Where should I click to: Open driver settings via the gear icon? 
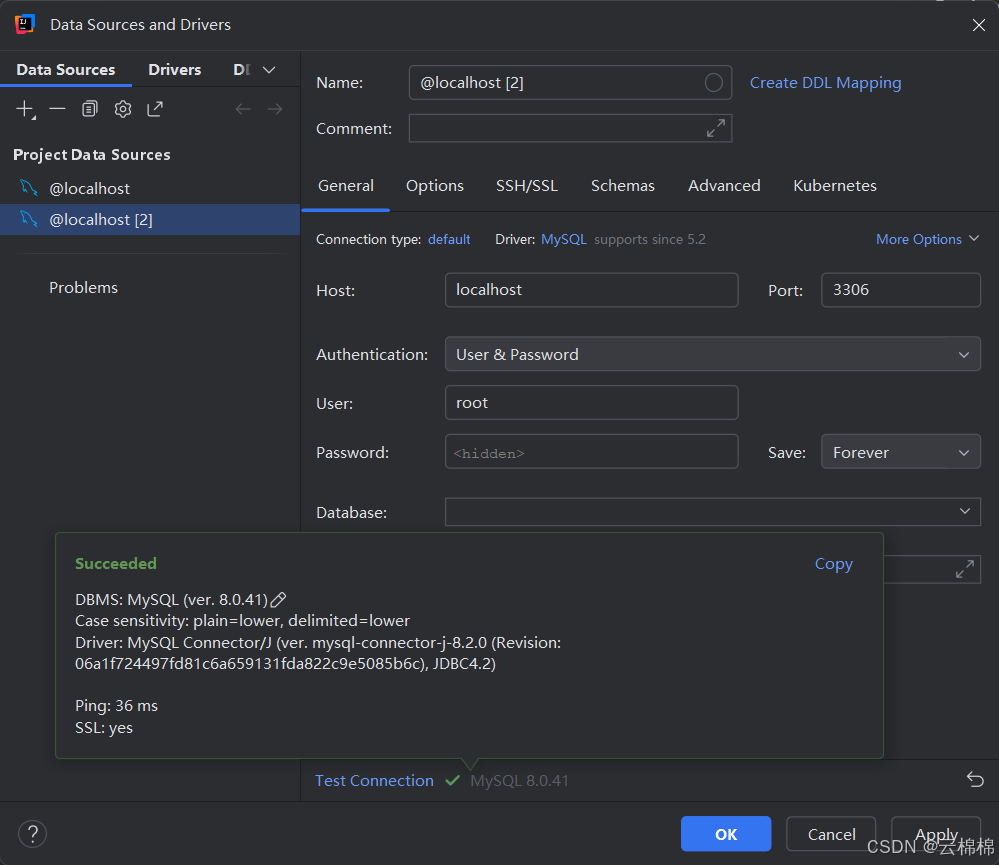click(x=123, y=109)
